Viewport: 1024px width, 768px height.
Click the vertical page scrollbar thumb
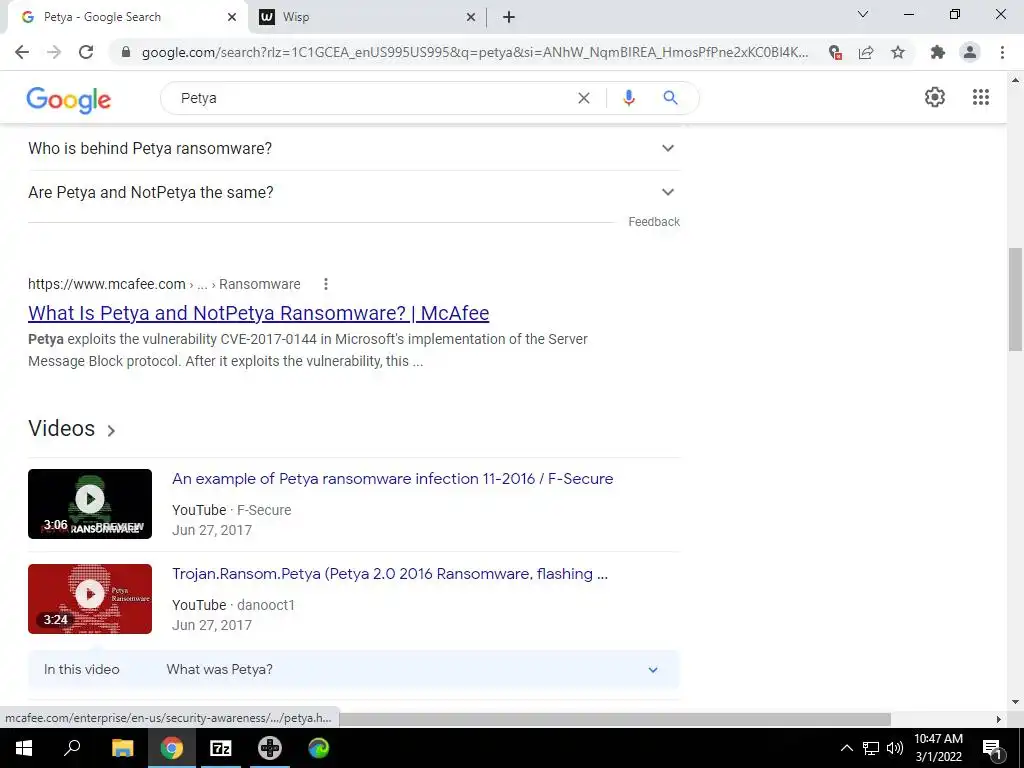[x=1015, y=299]
